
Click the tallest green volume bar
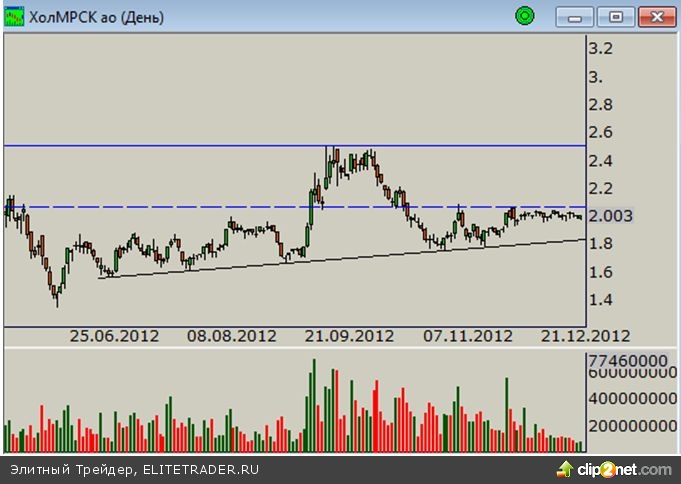click(x=314, y=405)
